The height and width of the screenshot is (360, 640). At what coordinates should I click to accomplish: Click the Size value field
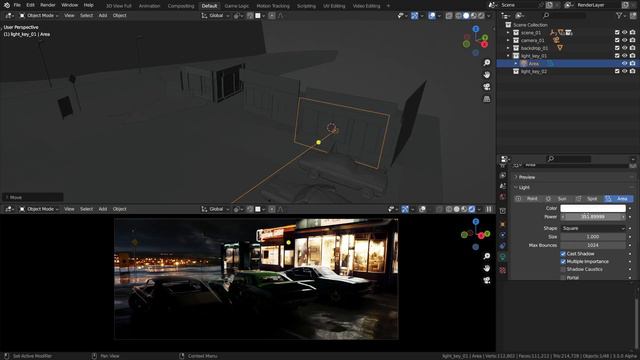593,237
